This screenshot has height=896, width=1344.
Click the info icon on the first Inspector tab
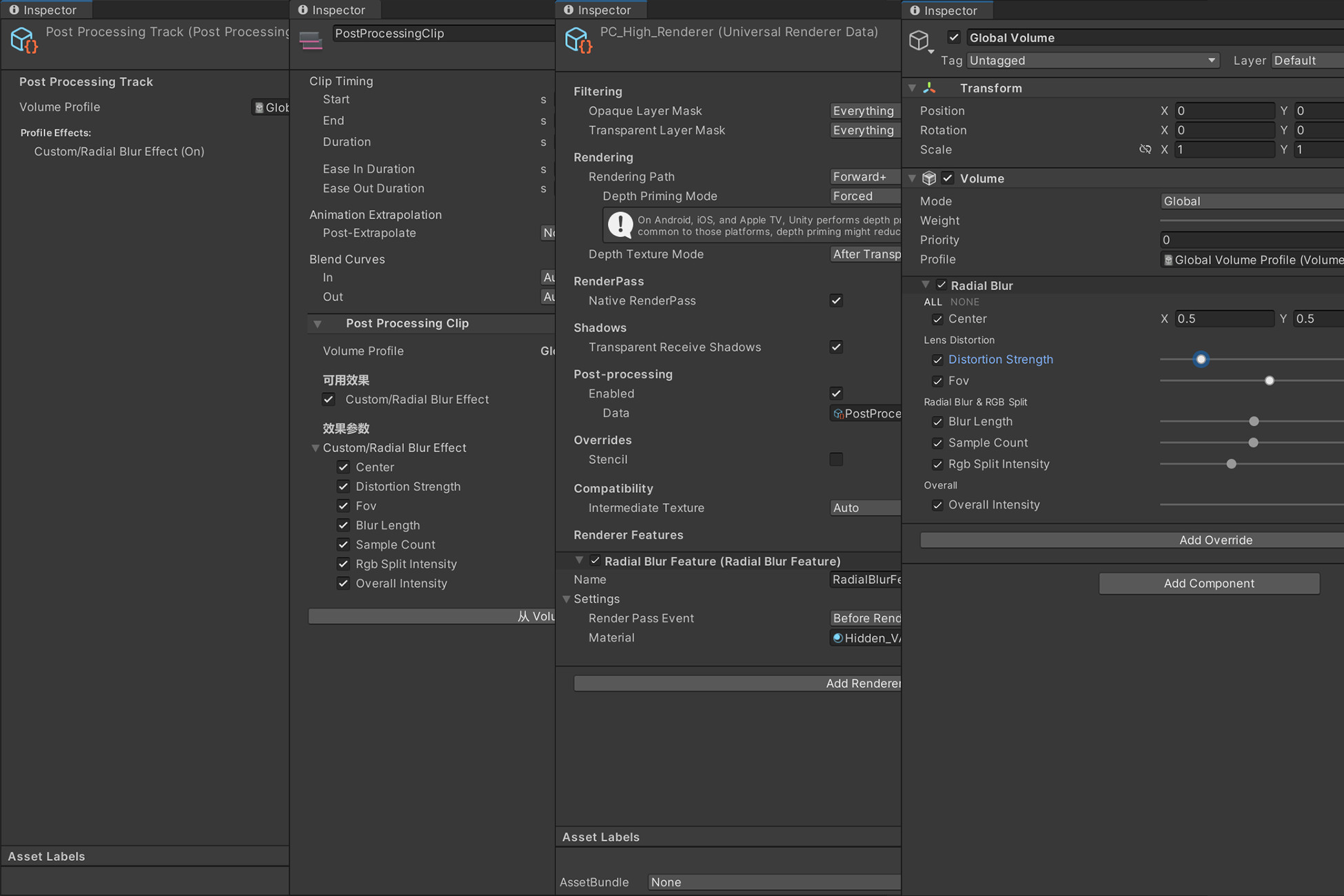[14, 10]
